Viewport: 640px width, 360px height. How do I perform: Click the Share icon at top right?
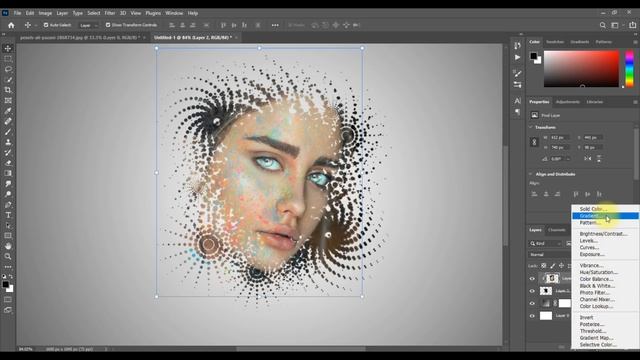pyautogui.click(x=632, y=25)
